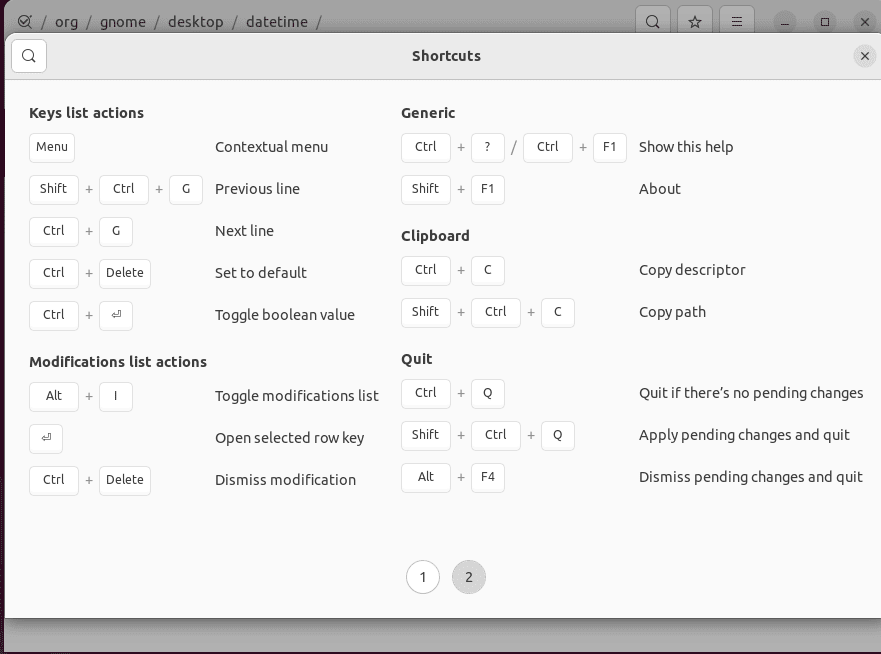
Task: Open the hamburger menu in the header bar
Action: click(737, 20)
